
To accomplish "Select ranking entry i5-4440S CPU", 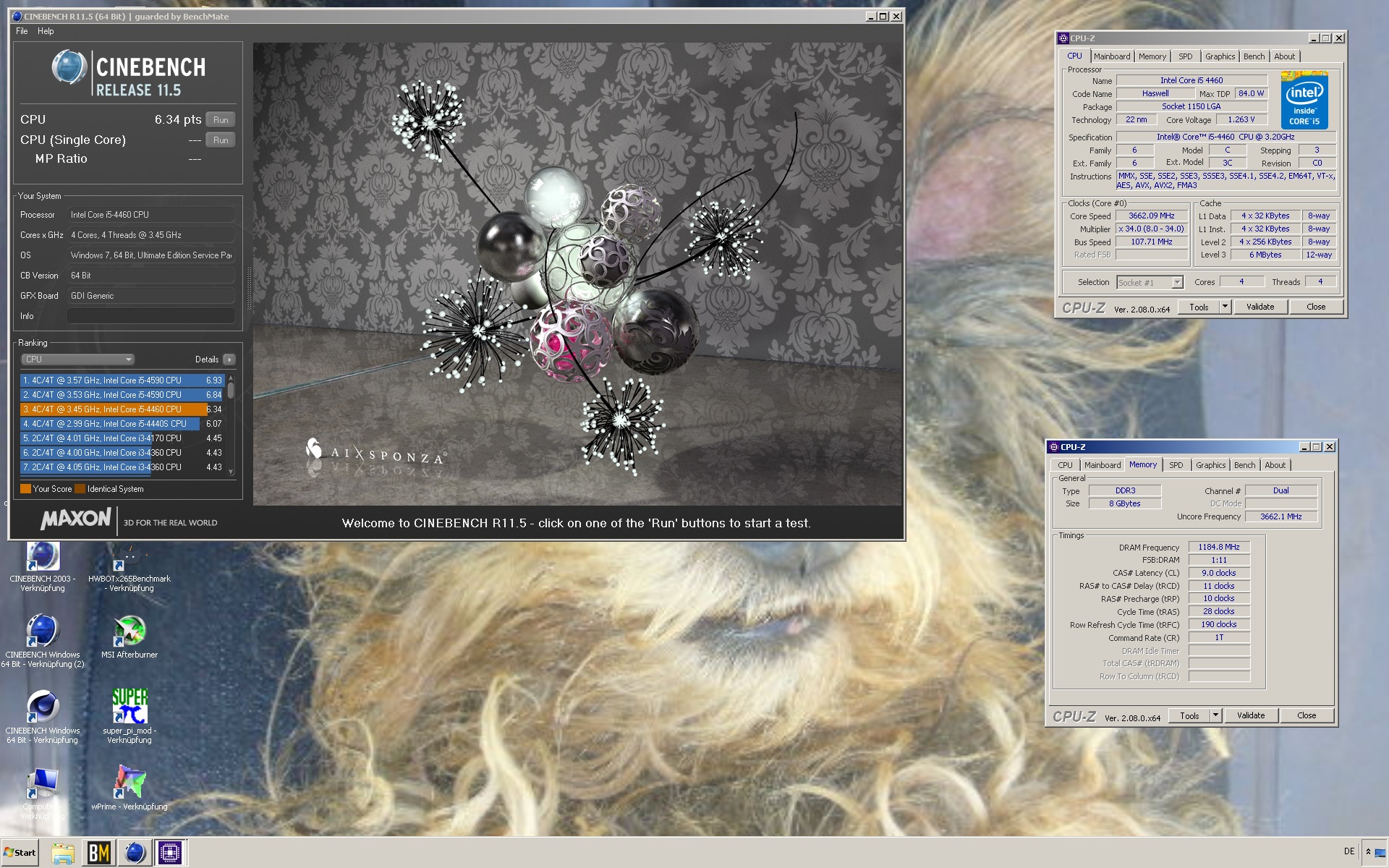I will (122, 424).
